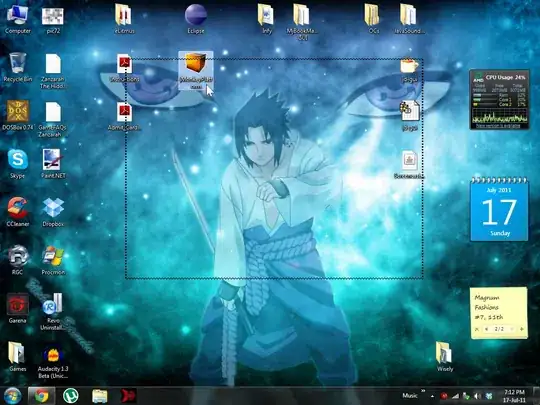Select the Procmon desktop shortcut
This screenshot has width=540, height=405.
click(x=53, y=260)
